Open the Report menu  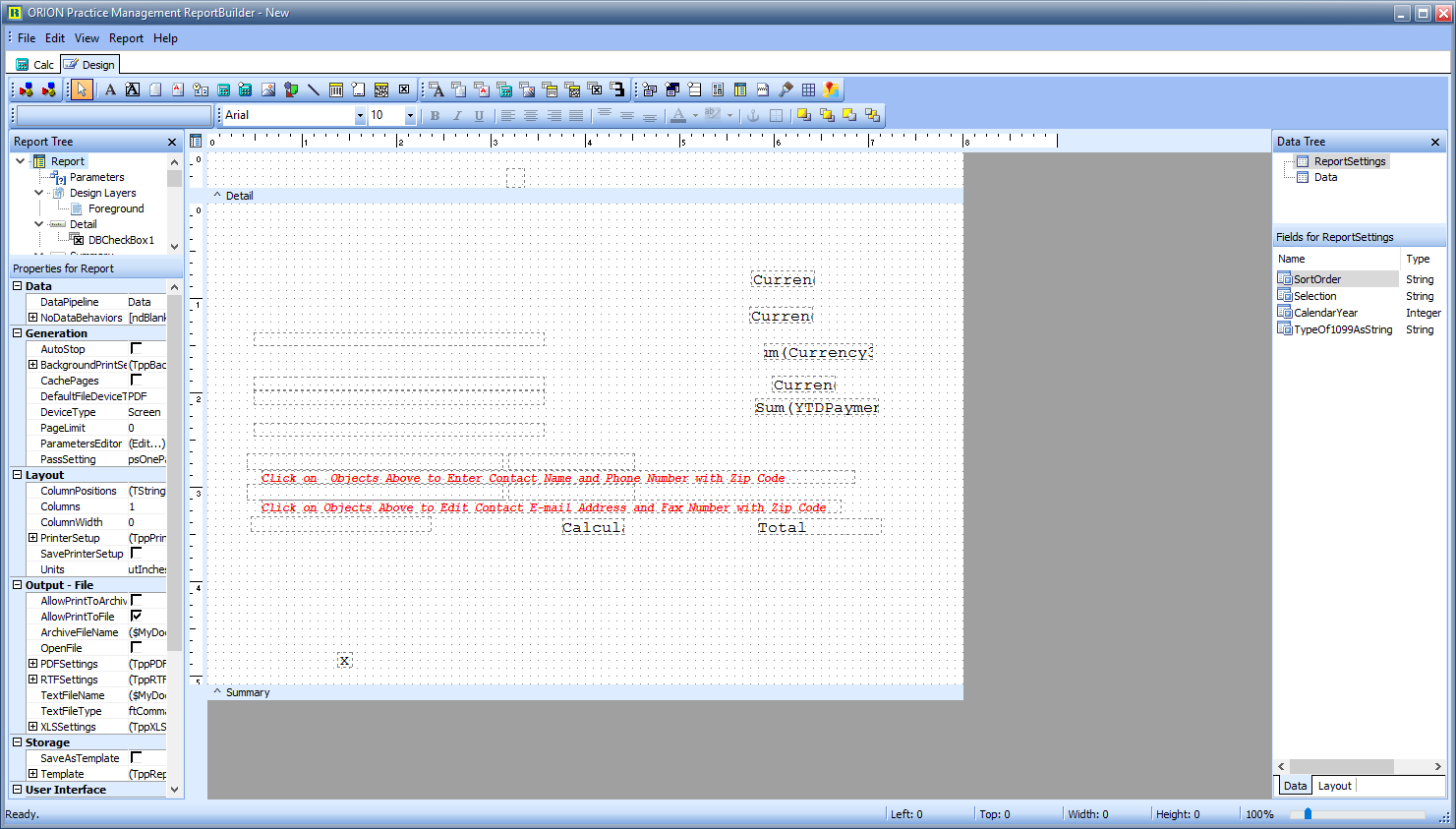point(126,38)
